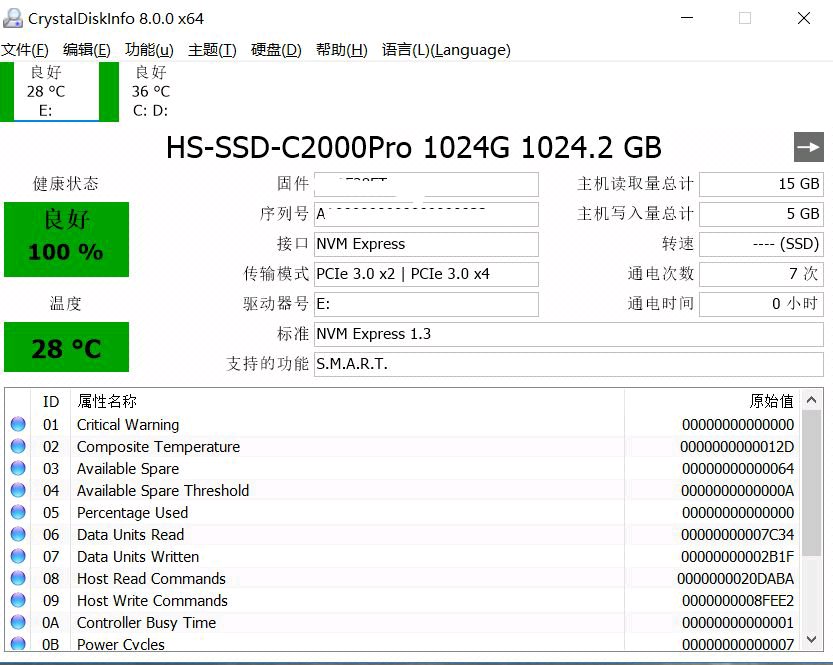This screenshot has width=833, height=665.
Task: Click the ID column header
Action: (x=51, y=401)
